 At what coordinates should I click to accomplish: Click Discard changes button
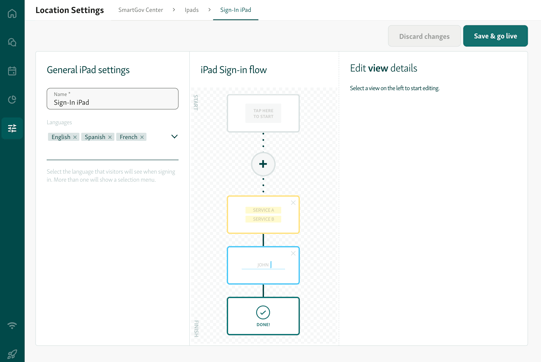coord(424,36)
